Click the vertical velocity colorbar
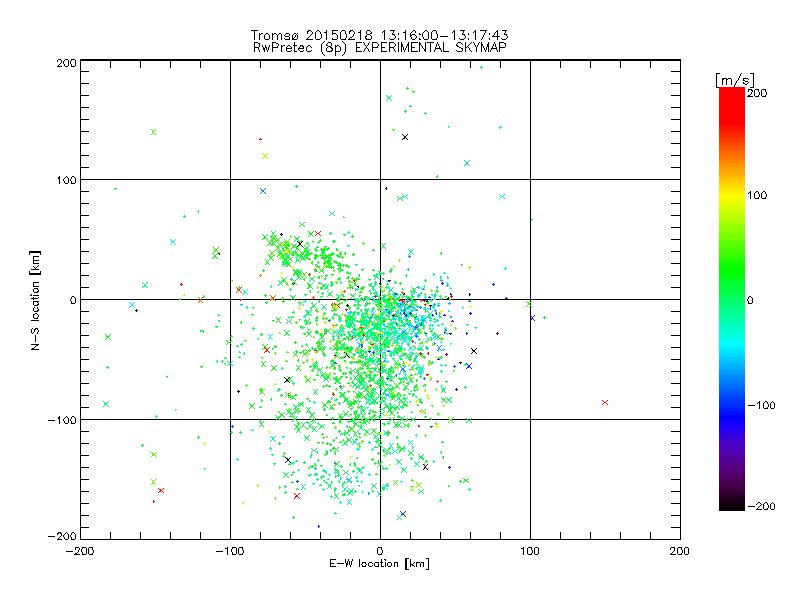This screenshot has width=800, height=600. point(732,299)
